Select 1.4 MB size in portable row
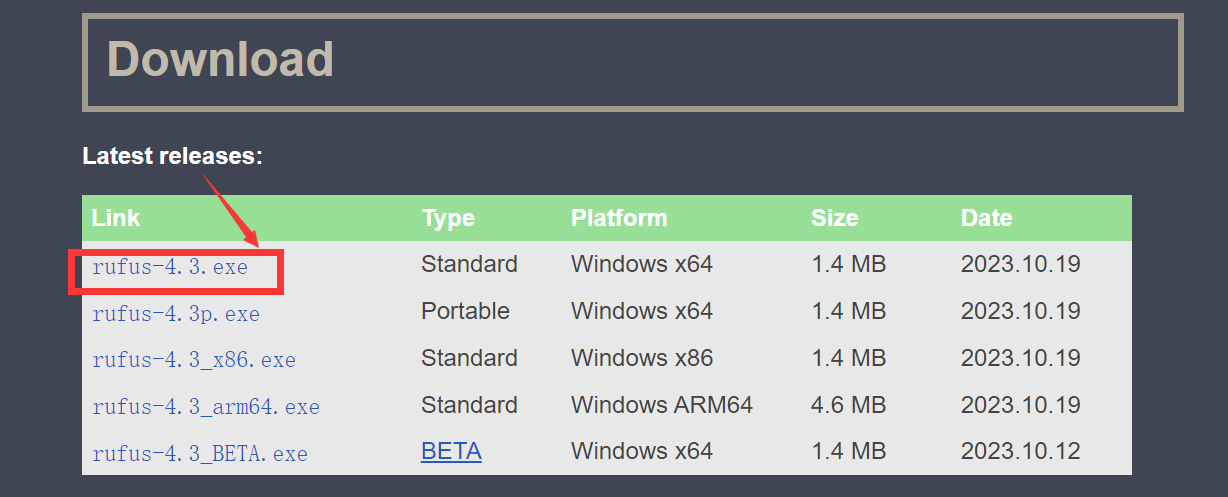This screenshot has height=497, width=1228. [x=849, y=311]
